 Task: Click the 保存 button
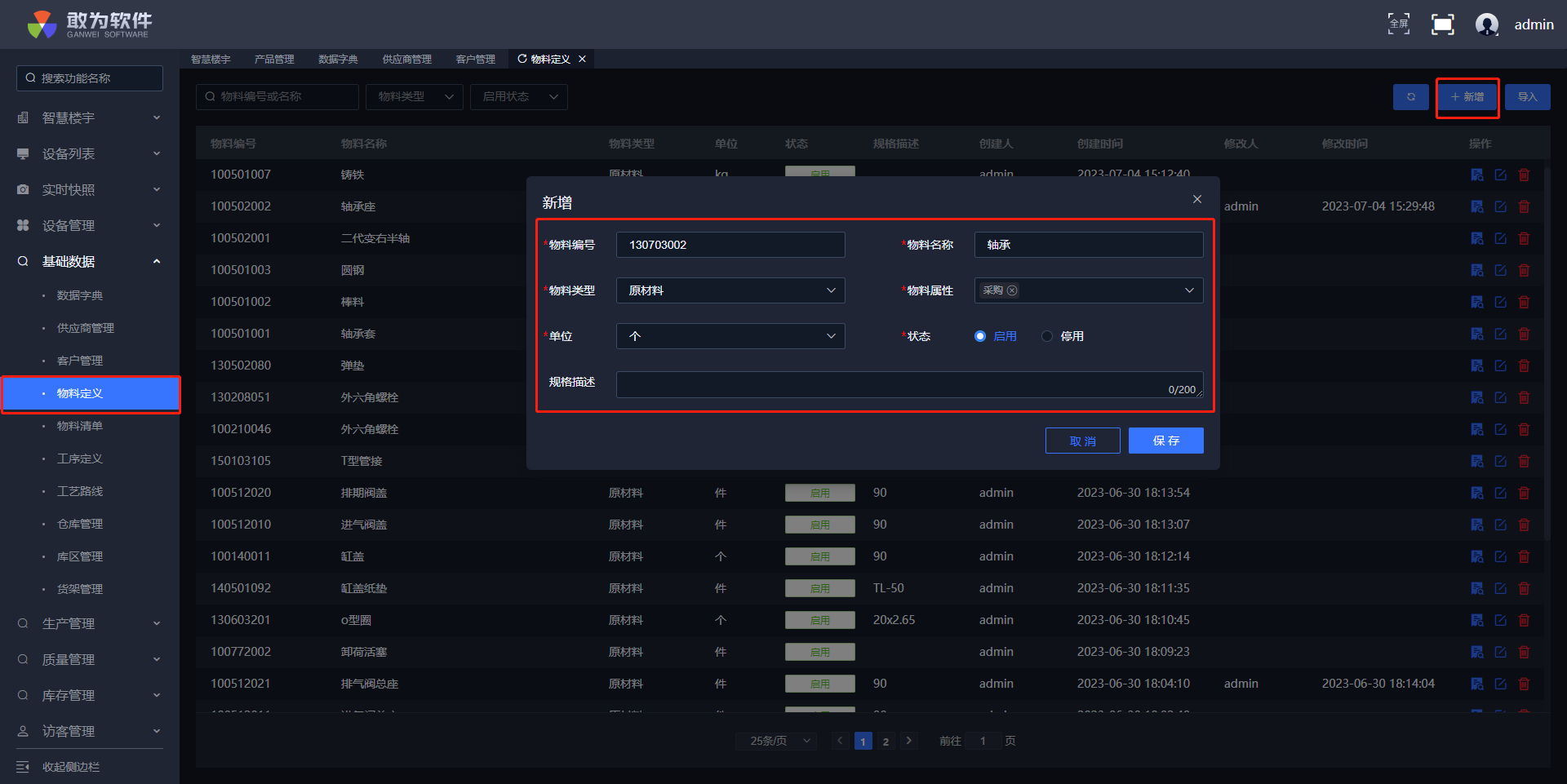coord(1165,441)
